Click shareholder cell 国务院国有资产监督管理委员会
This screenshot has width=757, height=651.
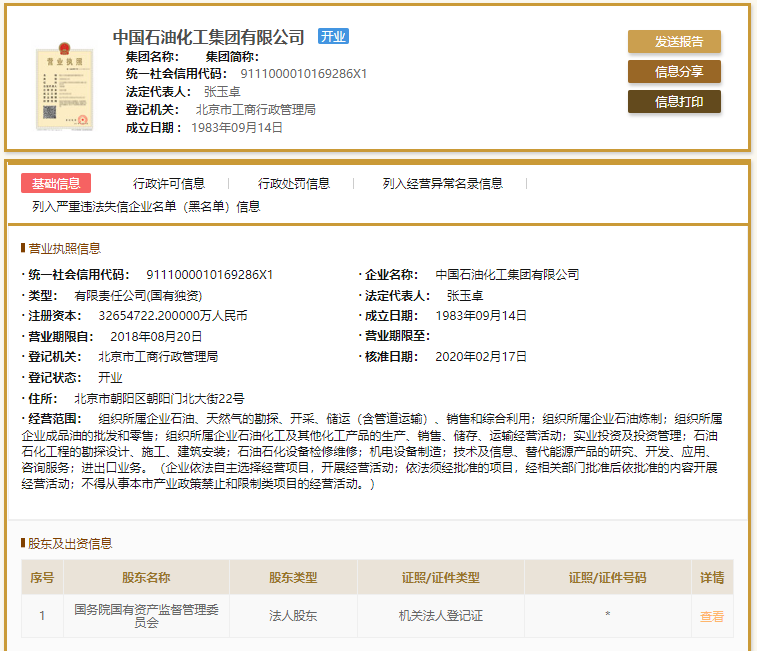(146, 616)
